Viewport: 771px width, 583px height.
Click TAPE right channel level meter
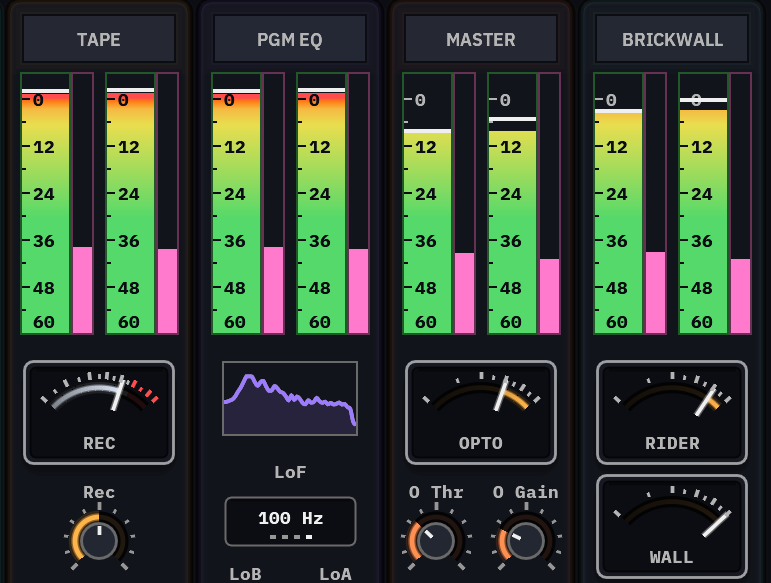tap(131, 204)
